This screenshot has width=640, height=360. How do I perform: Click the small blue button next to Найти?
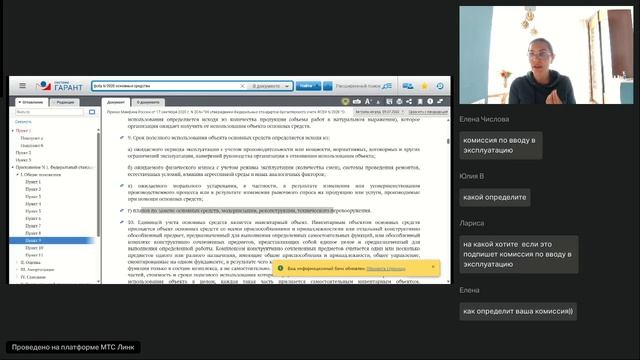327,86
